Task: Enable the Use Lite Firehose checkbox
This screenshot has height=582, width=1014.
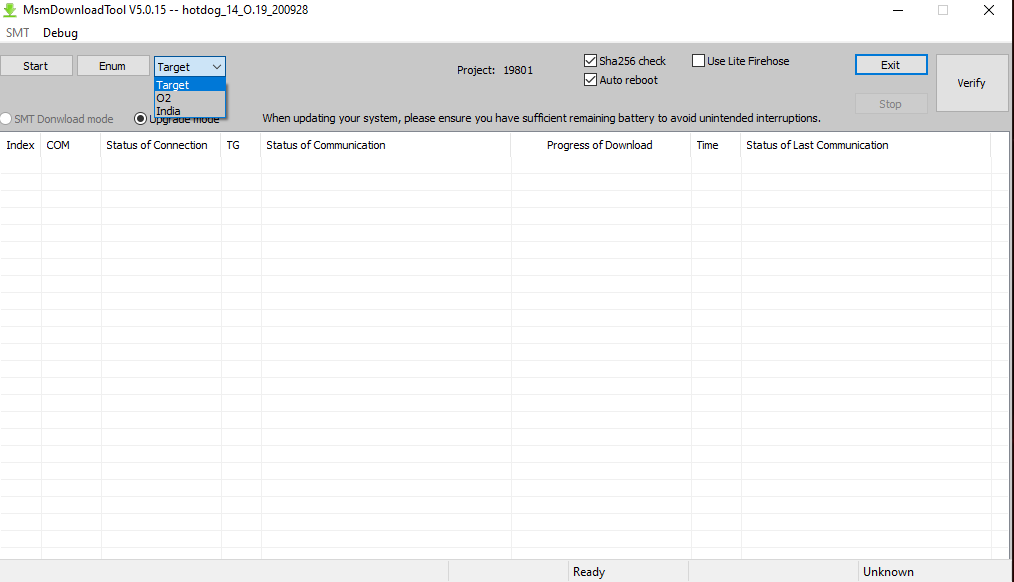Action: pyautogui.click(x=699, y=61)
